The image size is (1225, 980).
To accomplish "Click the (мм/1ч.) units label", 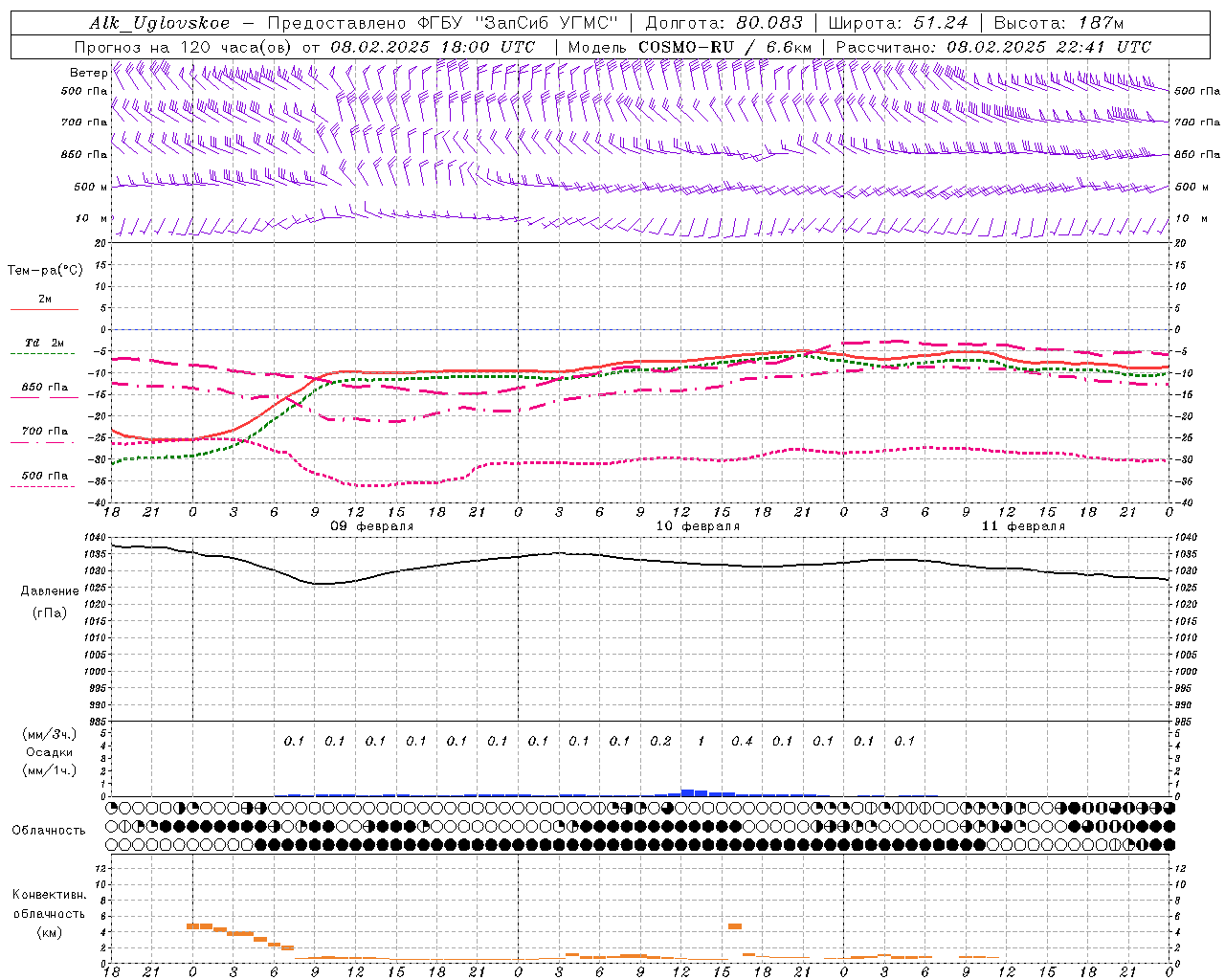I will coord(50,770).
